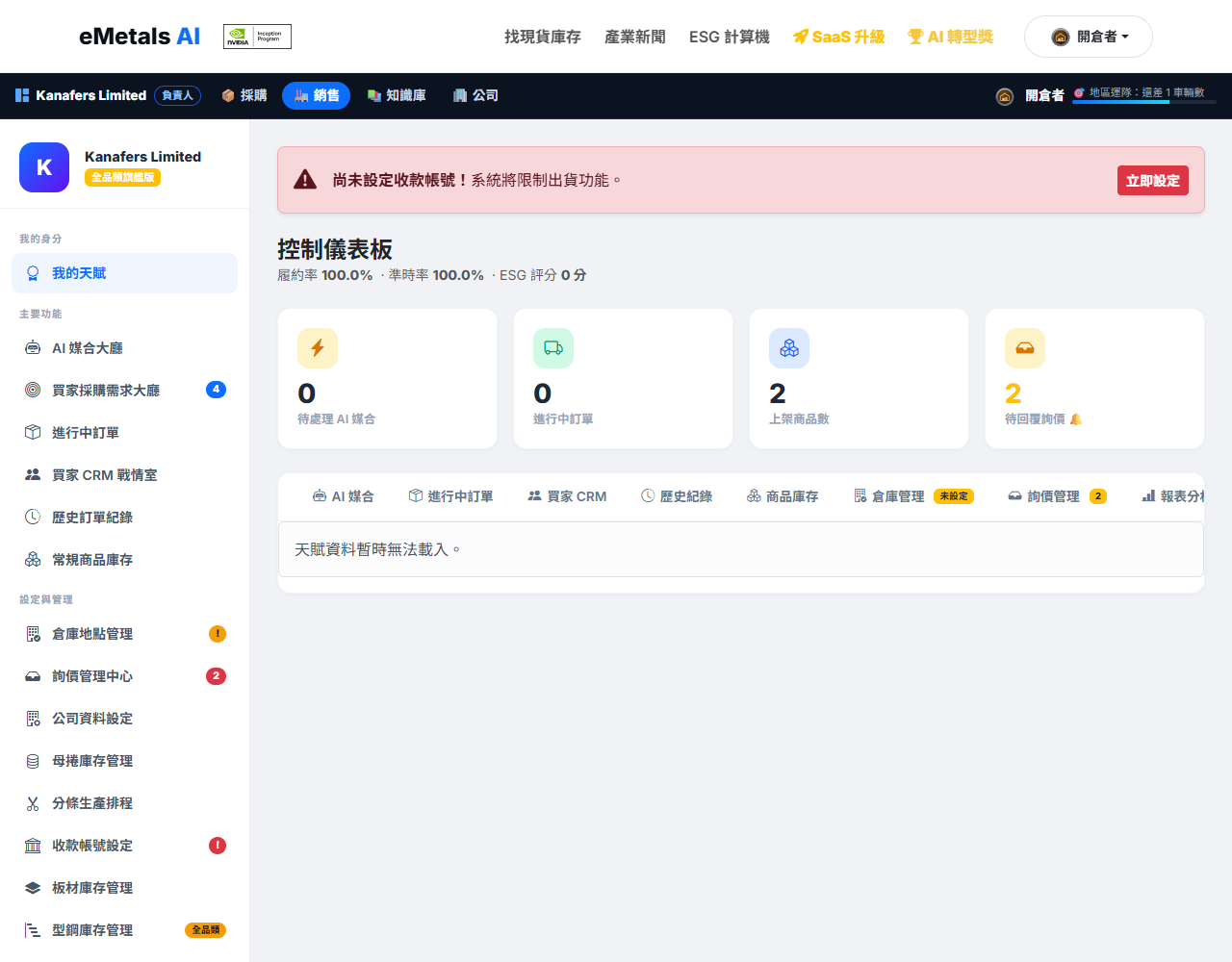The width and height of the screenshot is (1232, 962).
Task: Click the 倉庫地點管理 building icon
Action: (x=33, y=634)
